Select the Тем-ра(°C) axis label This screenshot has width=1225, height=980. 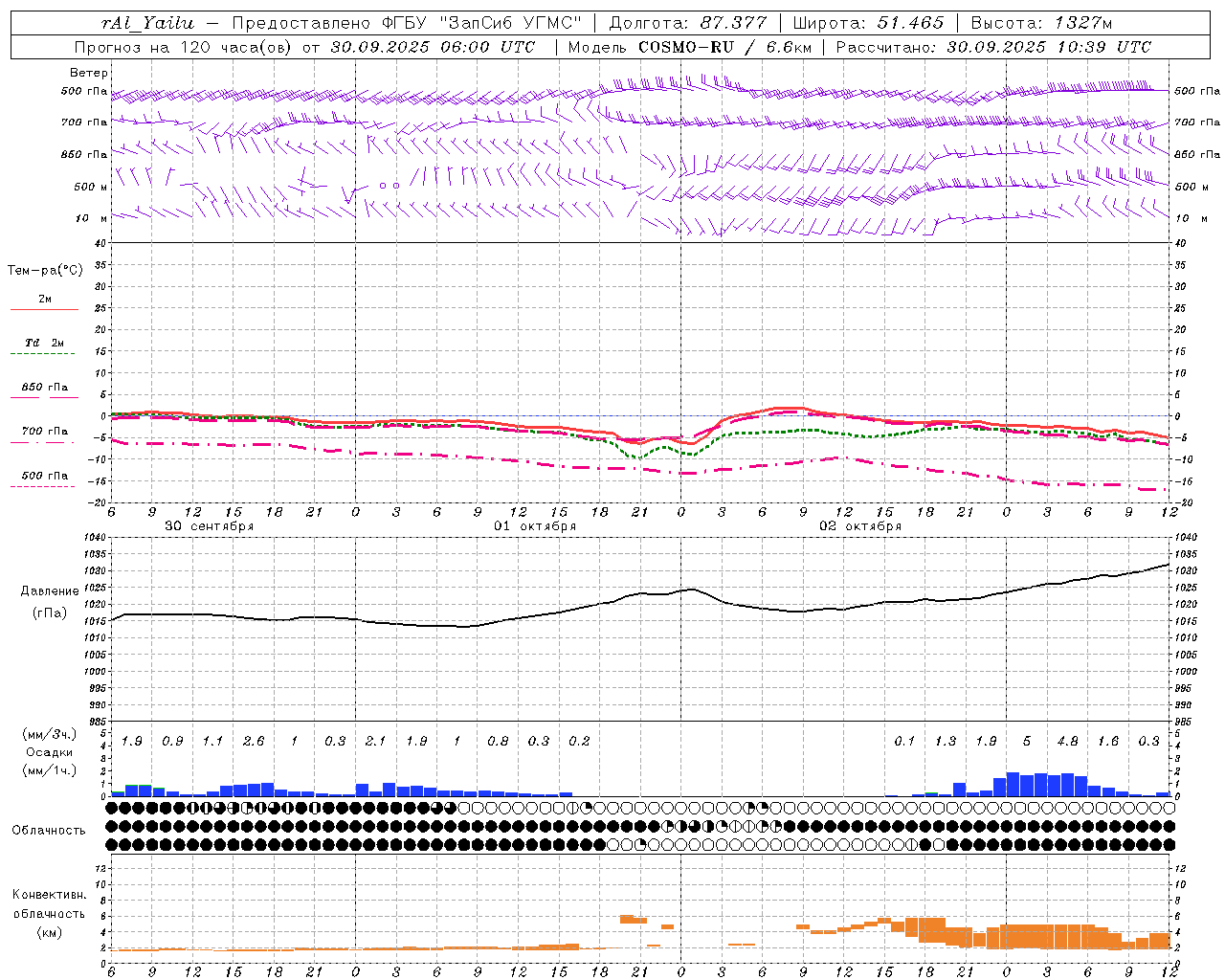[45, 271]
